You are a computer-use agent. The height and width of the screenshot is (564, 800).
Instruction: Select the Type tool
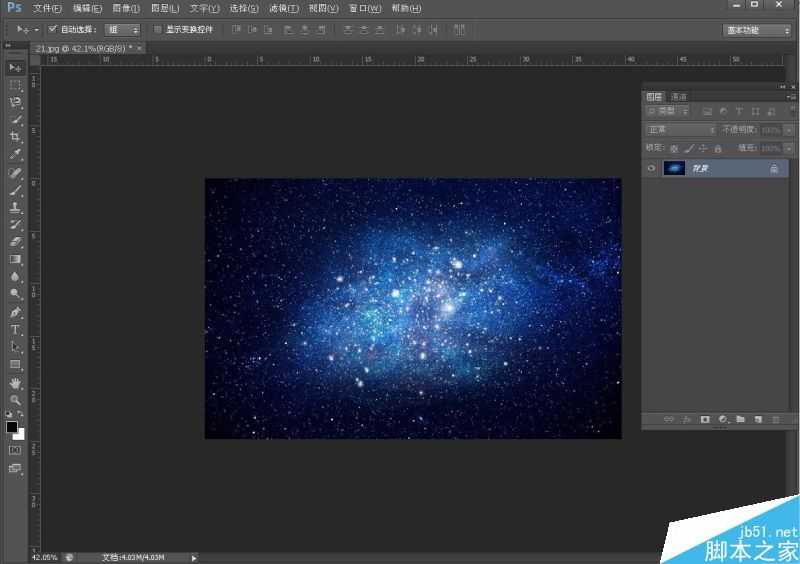click(x=15, y=329)
